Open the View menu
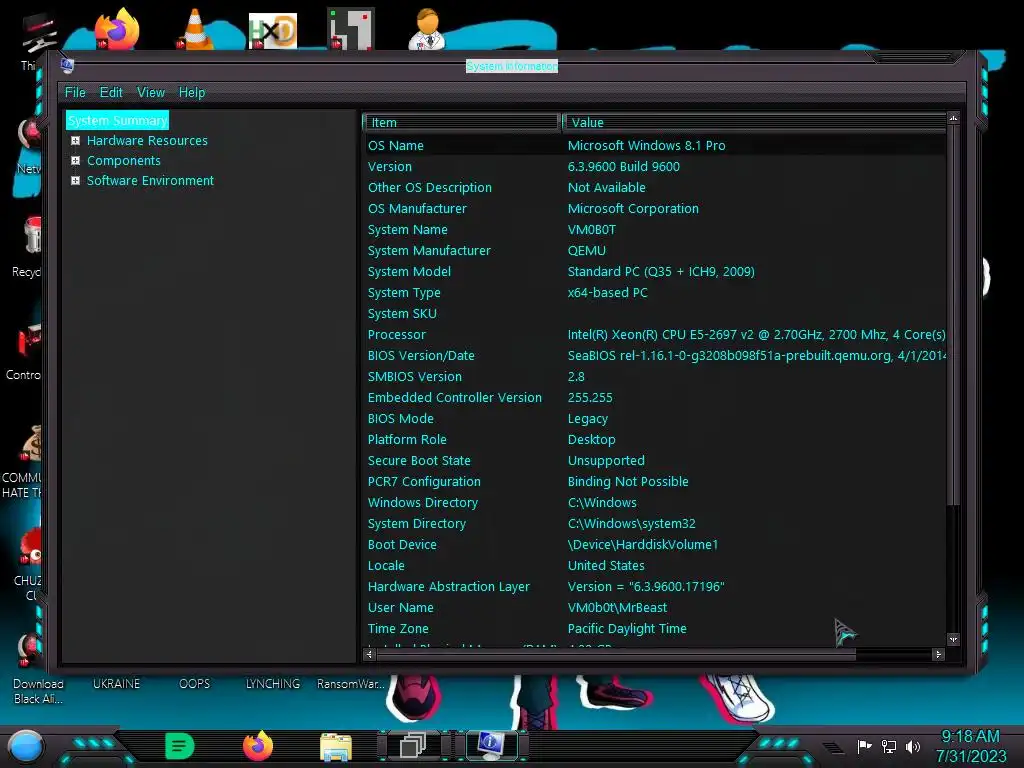Viewport: 1024px width, 768px height. [151, 93]
